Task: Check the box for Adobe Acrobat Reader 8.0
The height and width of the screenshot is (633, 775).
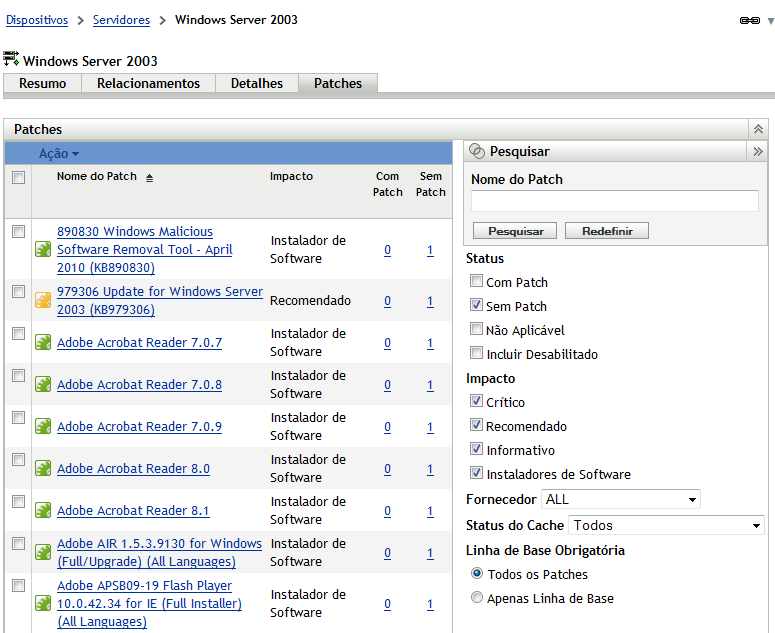Action: 18,459
